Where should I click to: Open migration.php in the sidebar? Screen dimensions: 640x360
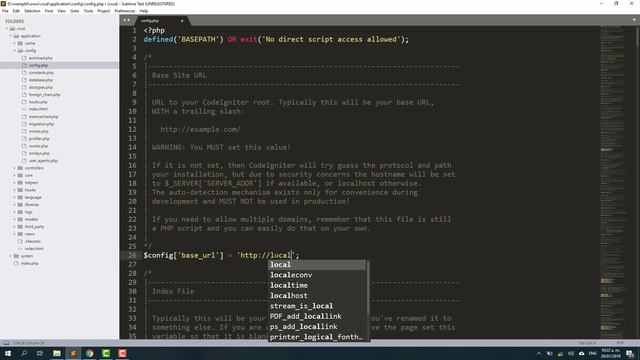click(x=41, y=124)
